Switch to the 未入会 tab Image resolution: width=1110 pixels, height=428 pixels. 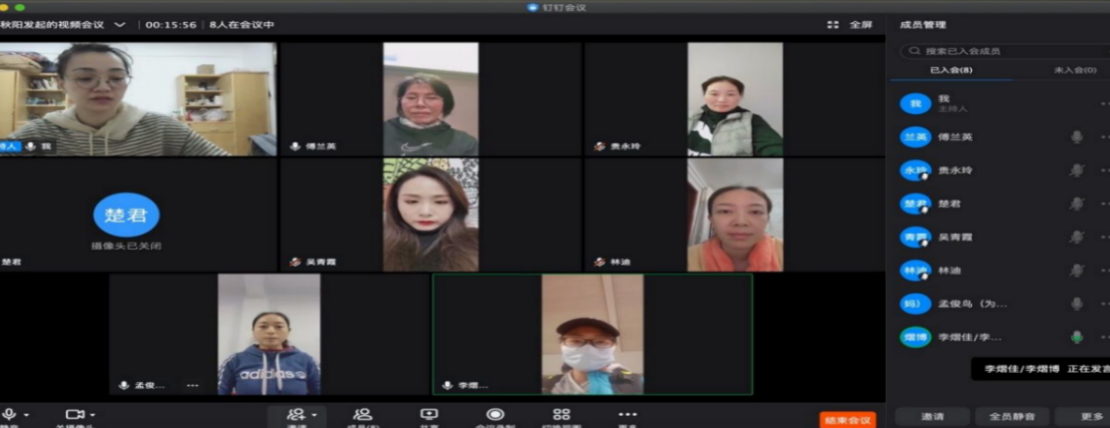(1075, 70)
